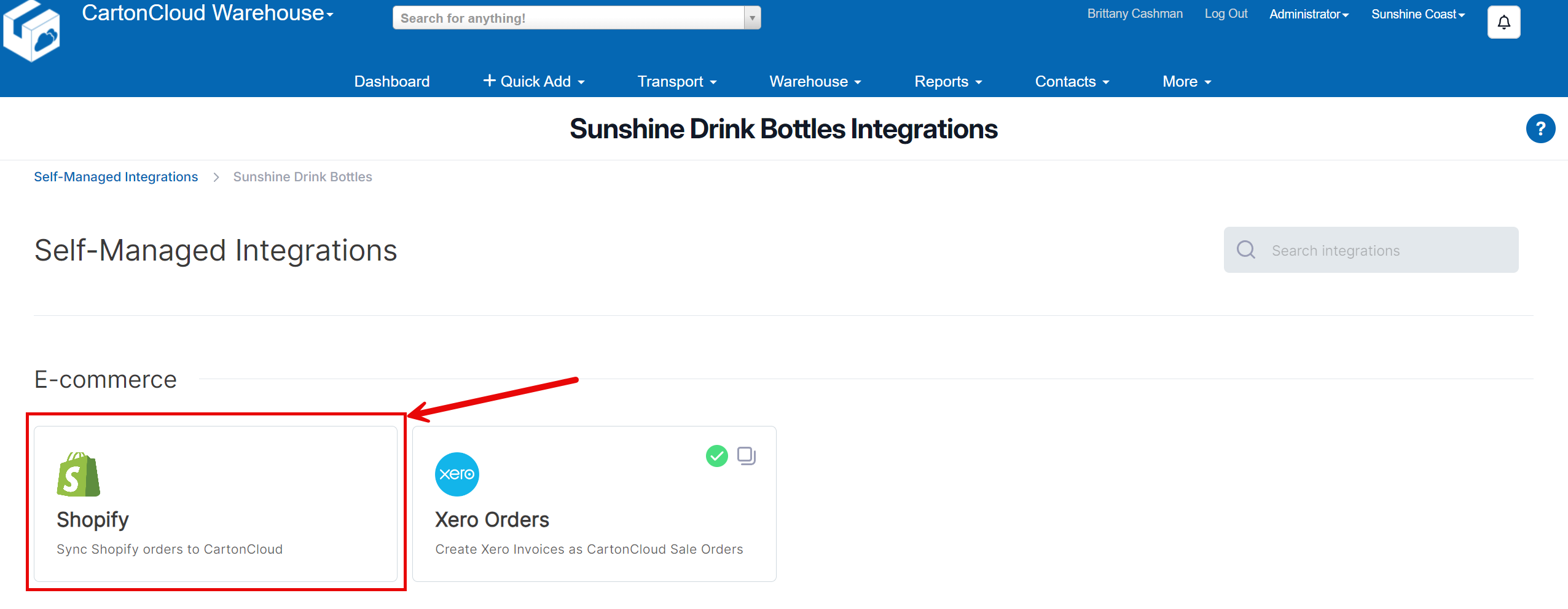Open the search bar dropdown arrow
1568x609 pixels.
click(751, 17)
